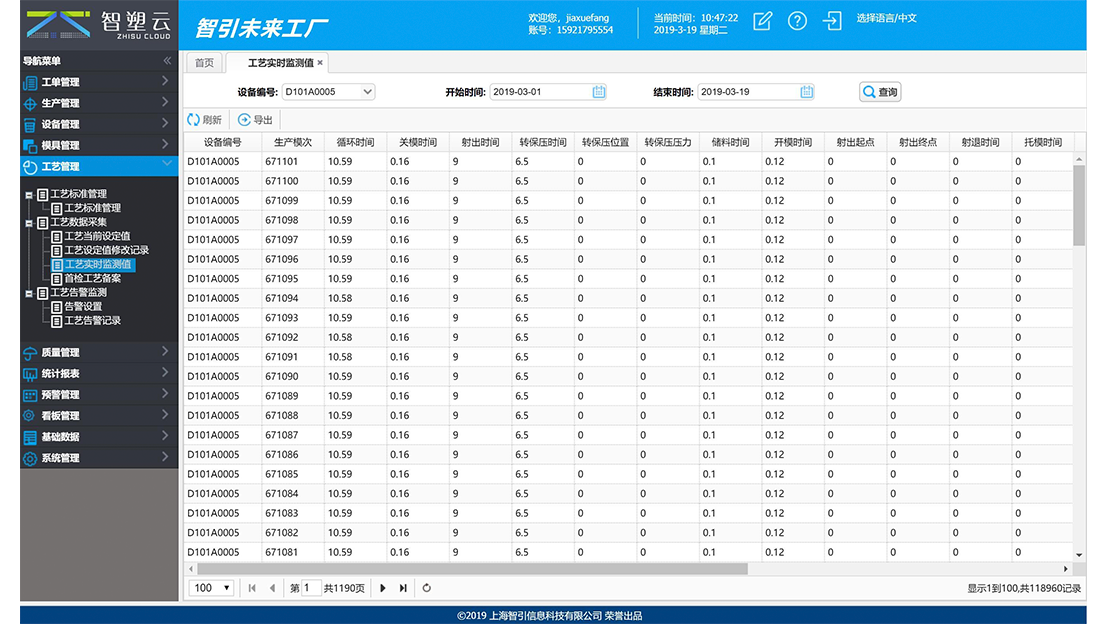Click the logout exit icon
This screenshot has width=1108, height=624.
pyautogui.click(x=832, y=21)
